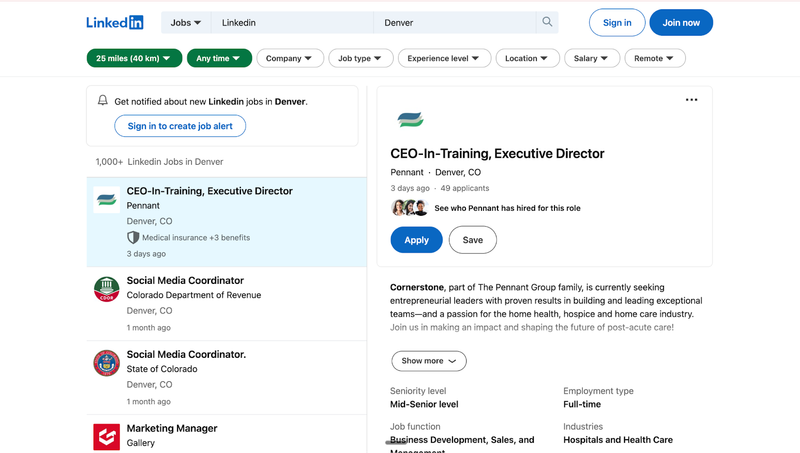Image resolution: width=800 pixels, height=453 pixels.
Task: Click the profile photos of Pennant hires
Action: [409, 208]
